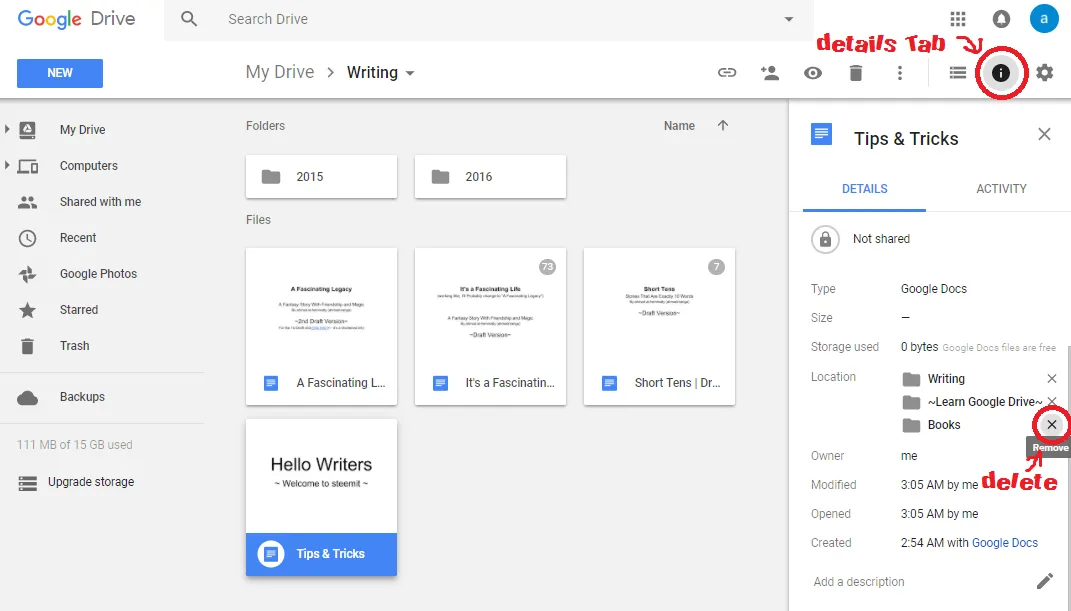Screen dimensions: 1071x611
Task: Remove the Books location
Action: pyautogui.click(x=1052, y=425)
